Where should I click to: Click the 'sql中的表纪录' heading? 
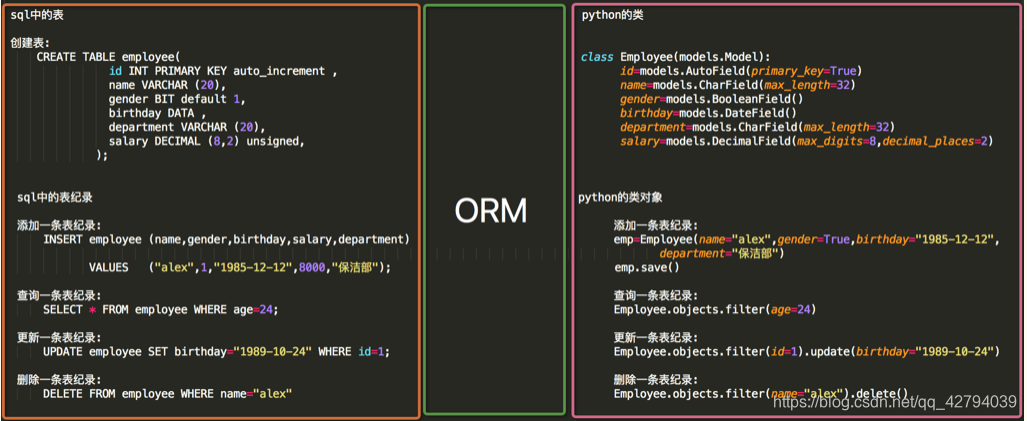pyautogui.click(x=56, y=196)
